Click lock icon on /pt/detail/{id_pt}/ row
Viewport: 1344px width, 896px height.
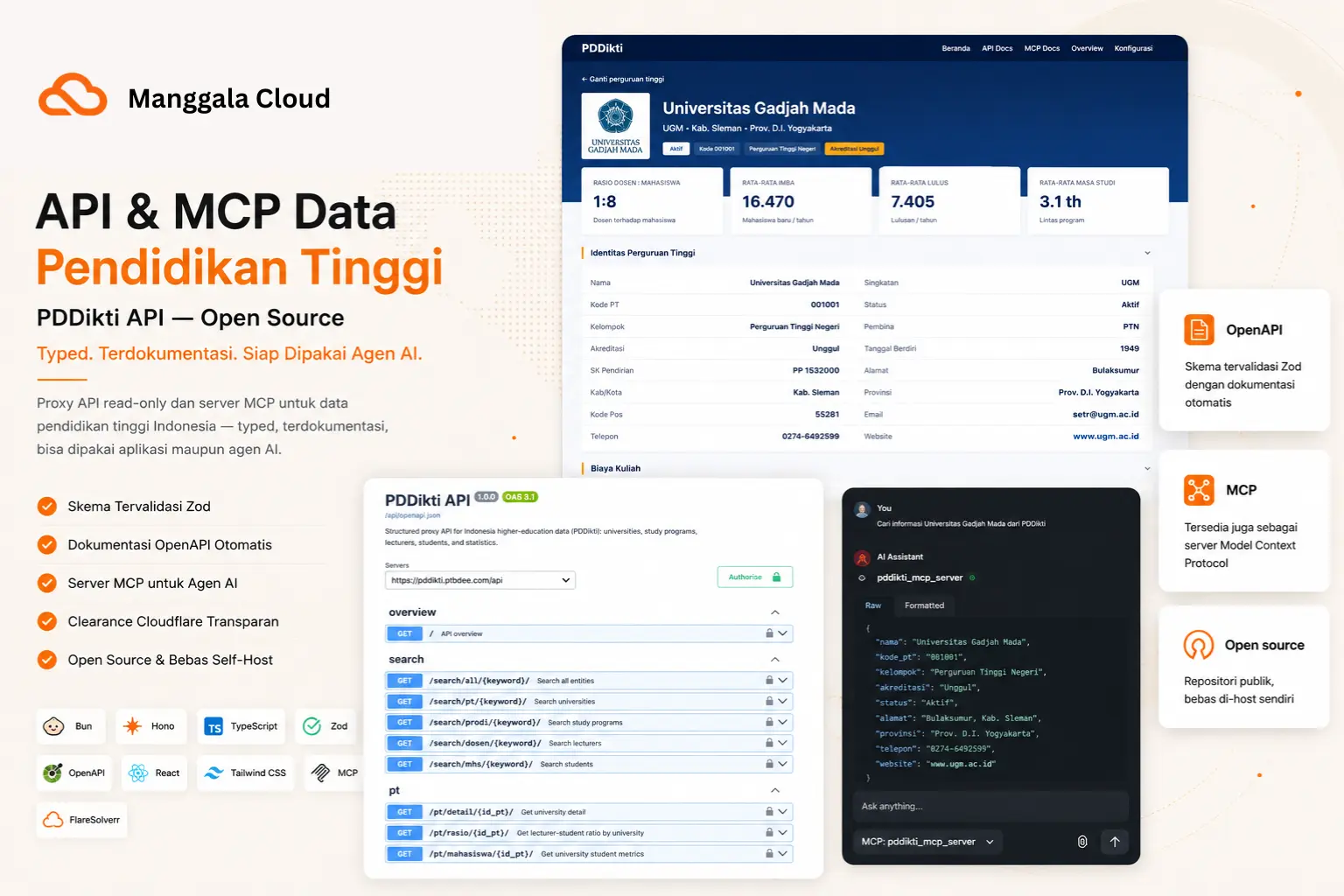pyautogui.click(x=769, y=812)
